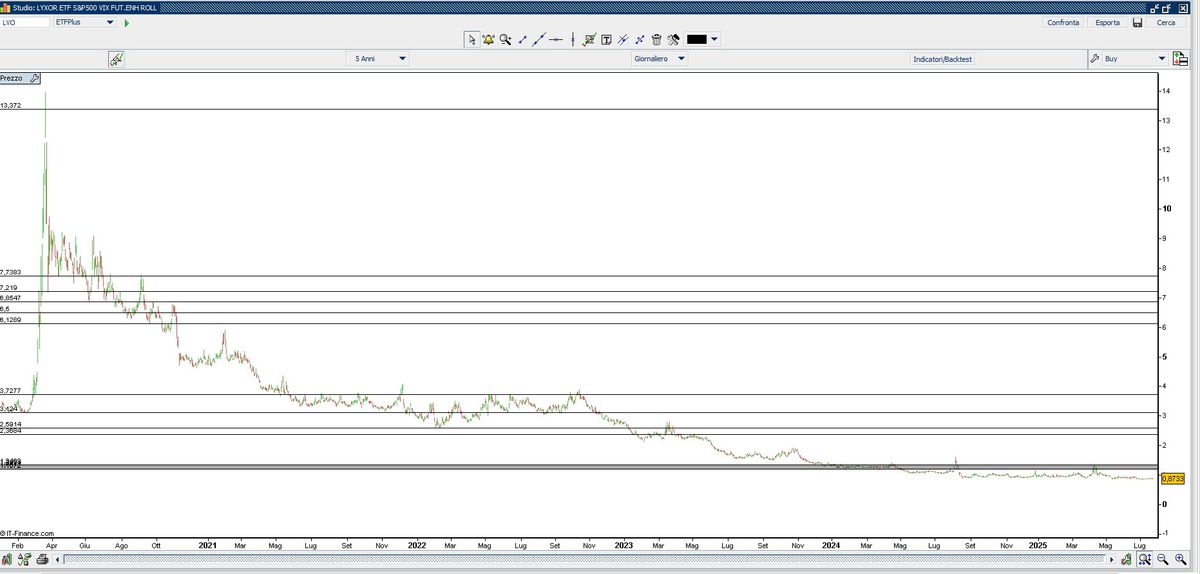Open the Indicatori/Backtest panel
1200x574 pixels.
[x=942, y=59]
